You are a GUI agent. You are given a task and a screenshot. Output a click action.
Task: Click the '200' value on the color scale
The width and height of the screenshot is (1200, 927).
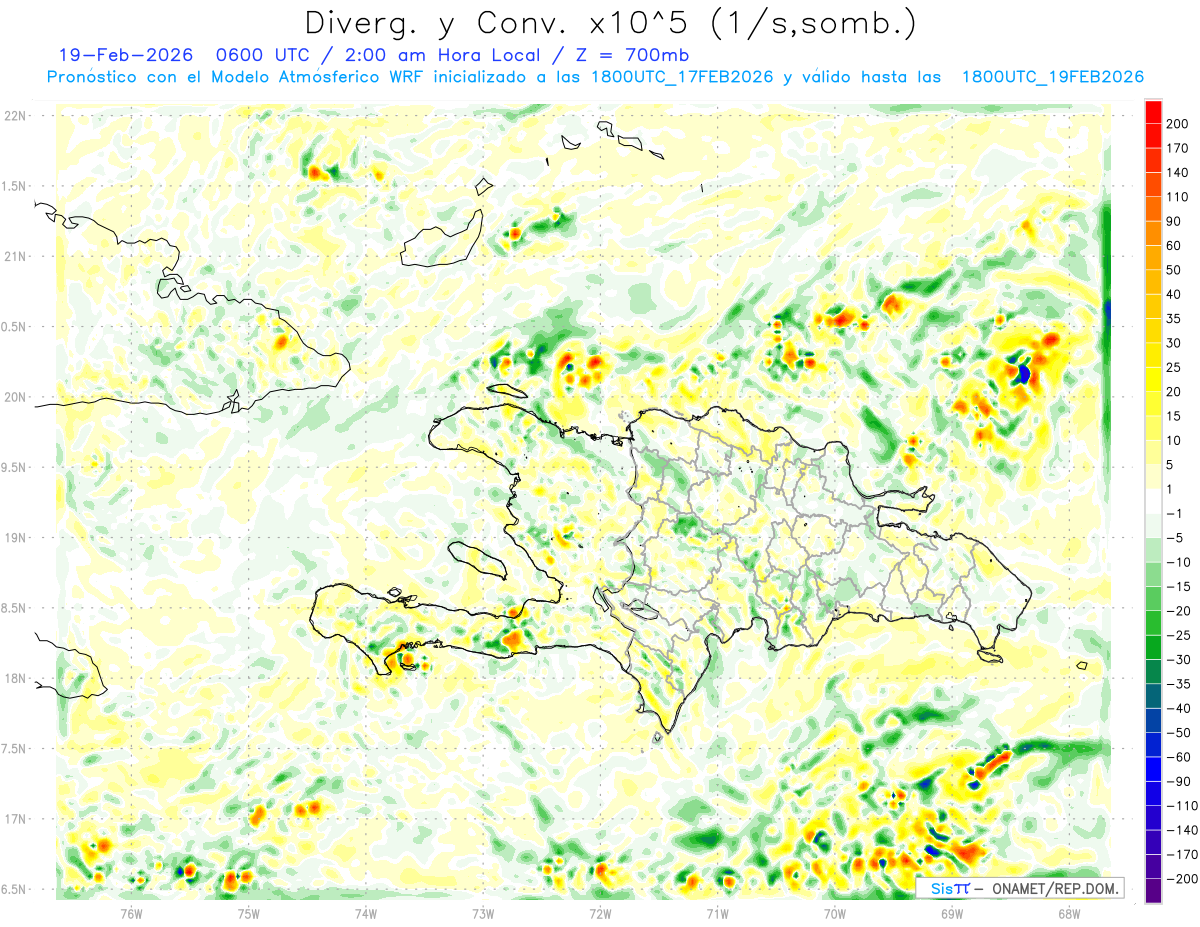[x=1176, y=124]
